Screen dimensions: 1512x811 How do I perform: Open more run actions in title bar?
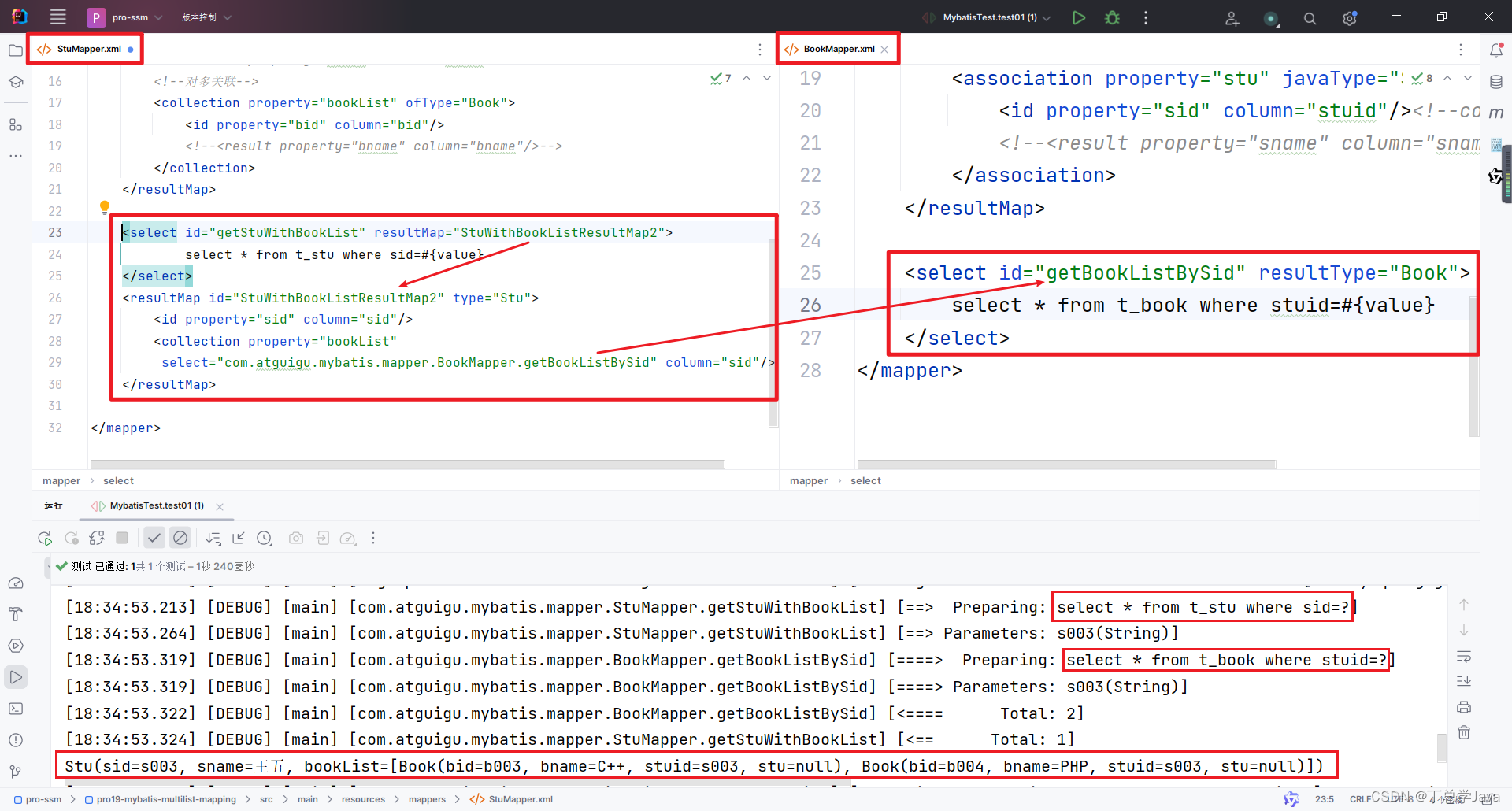pos(1146,17)
